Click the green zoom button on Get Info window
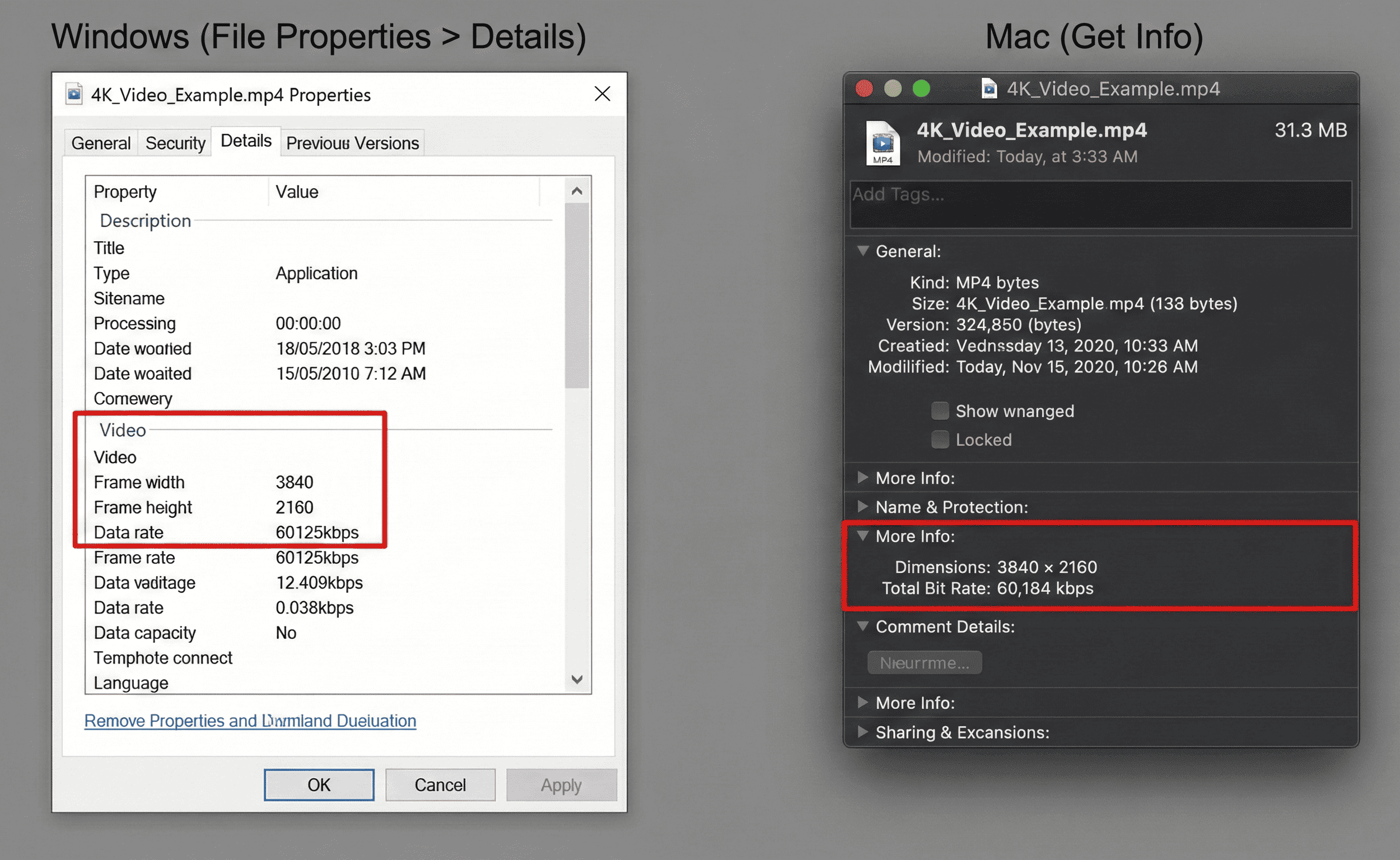The height and width of the screenshot is (860, 1400). (x=922, y=88)
